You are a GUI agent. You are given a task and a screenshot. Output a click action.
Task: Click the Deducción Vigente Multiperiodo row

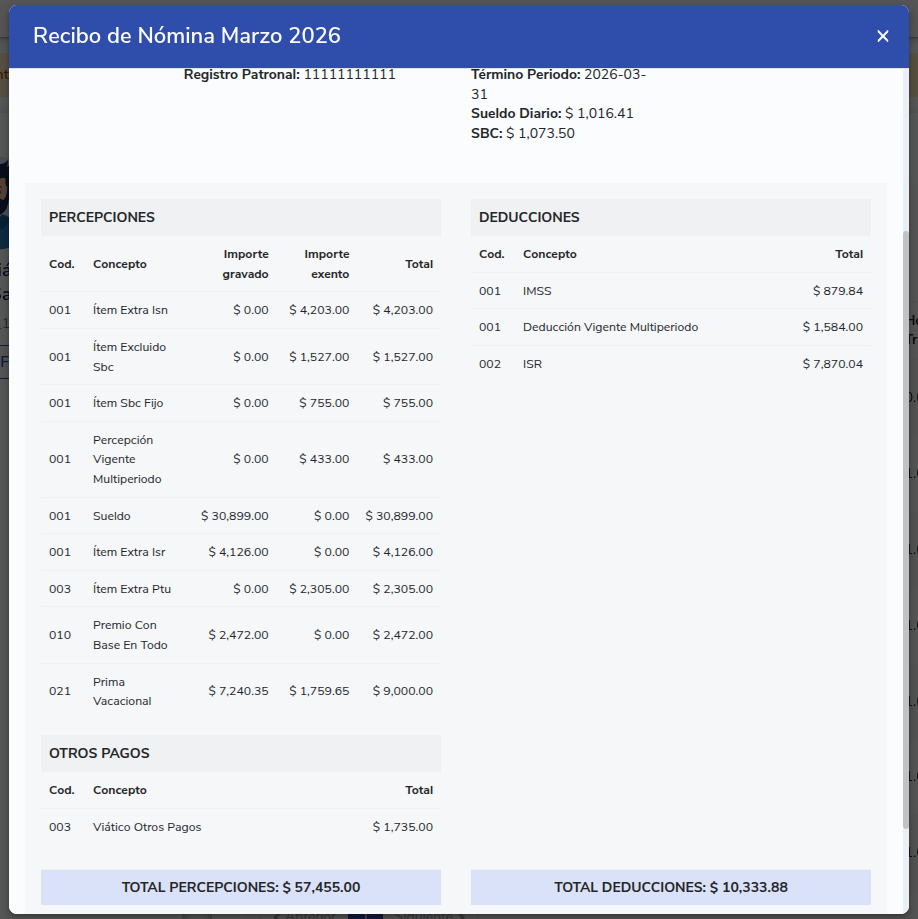click(x=670, y=327)
